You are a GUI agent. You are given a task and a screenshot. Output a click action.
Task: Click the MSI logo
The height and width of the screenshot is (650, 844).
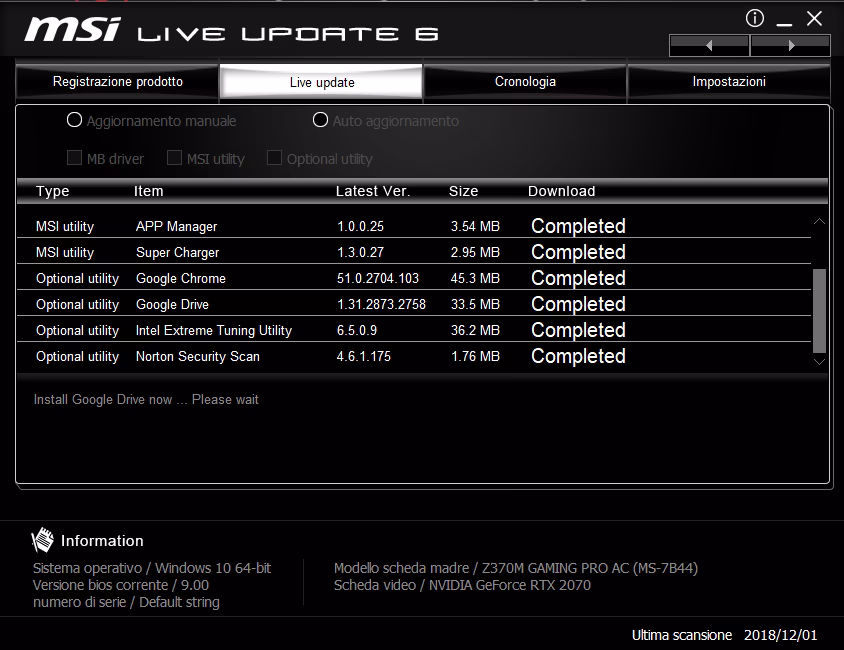click(x=72, y=29)
